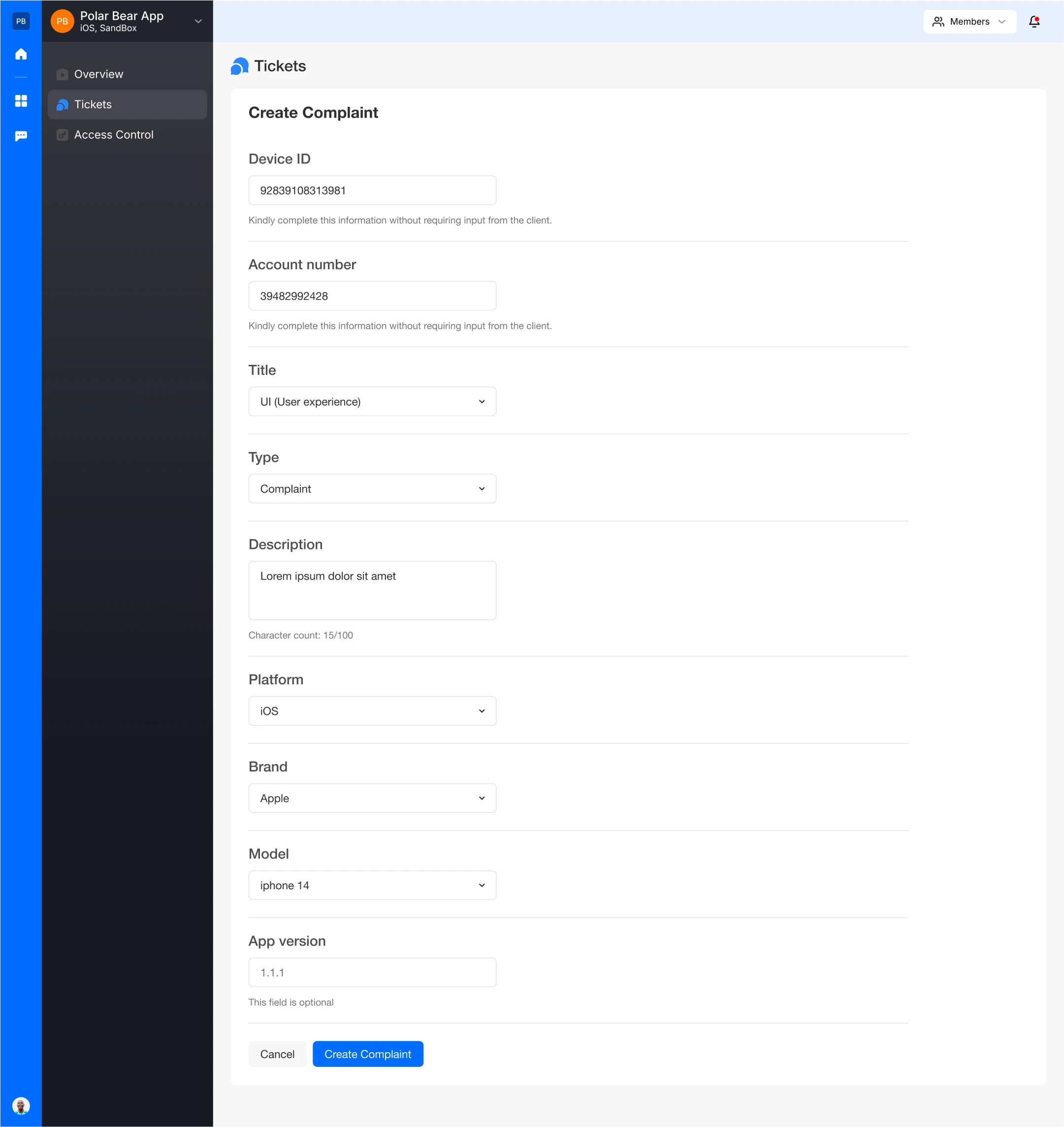Click the notification bell icon
The width and height of the screenshot is (1064, 1127).
point(1034,22)
